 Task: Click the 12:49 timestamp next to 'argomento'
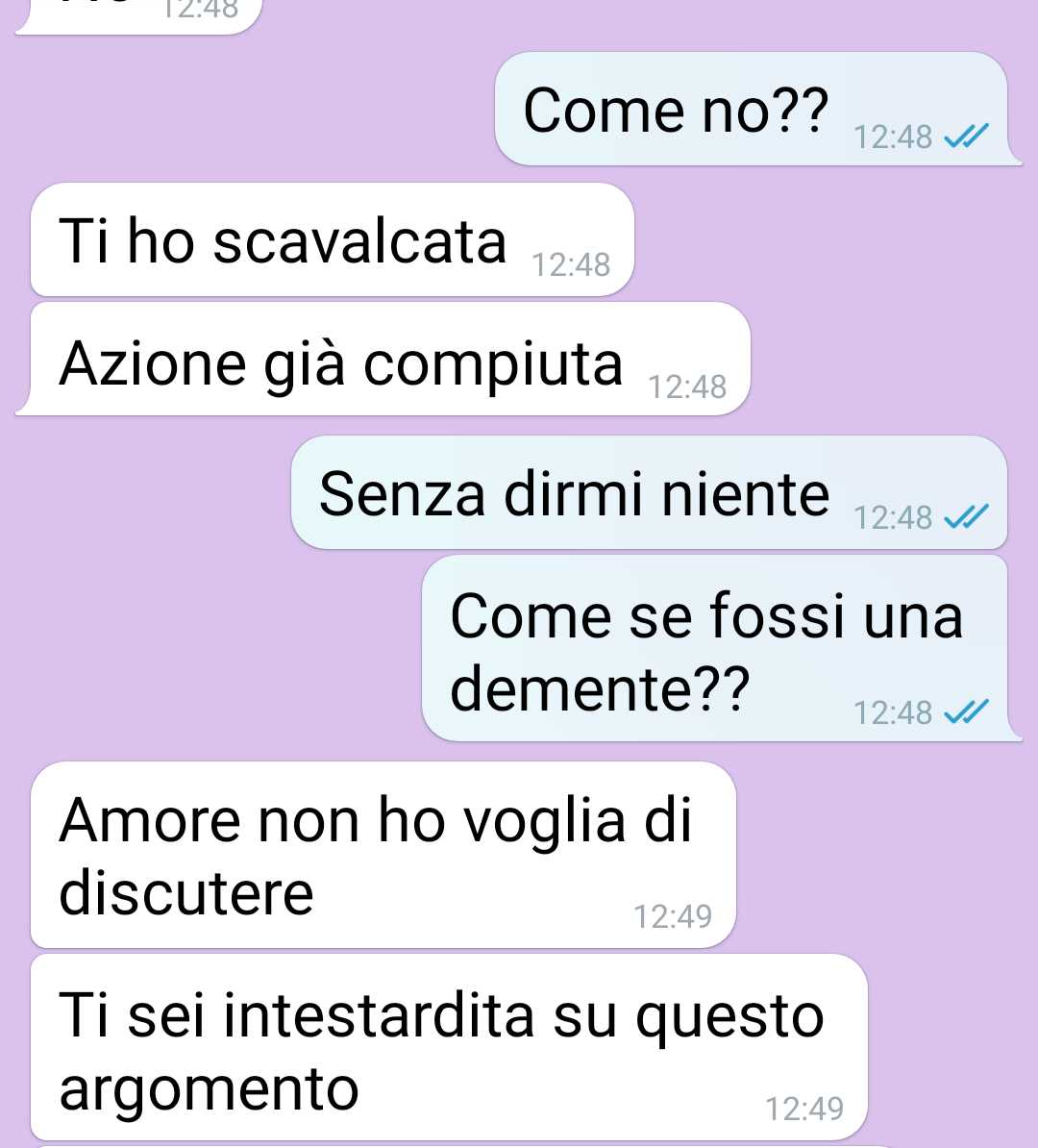(x=804, y=1109)
